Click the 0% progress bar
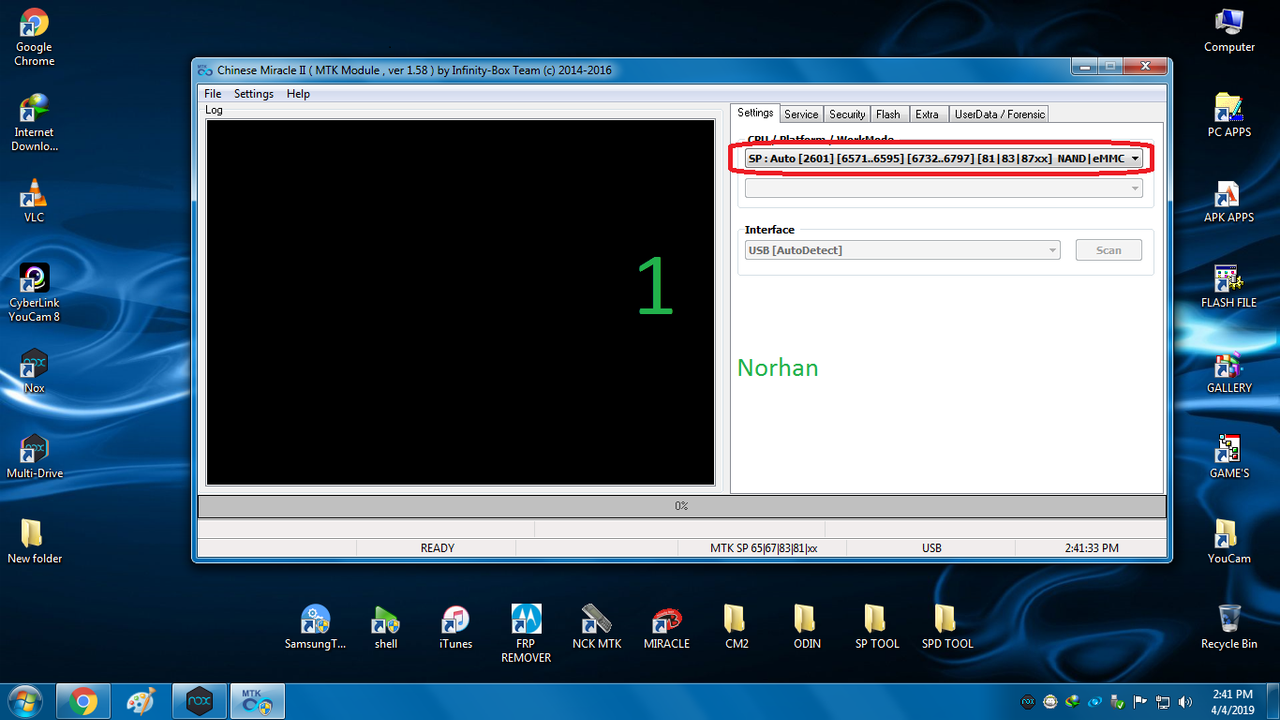1280x720 pixels. [x=681, y=506]
